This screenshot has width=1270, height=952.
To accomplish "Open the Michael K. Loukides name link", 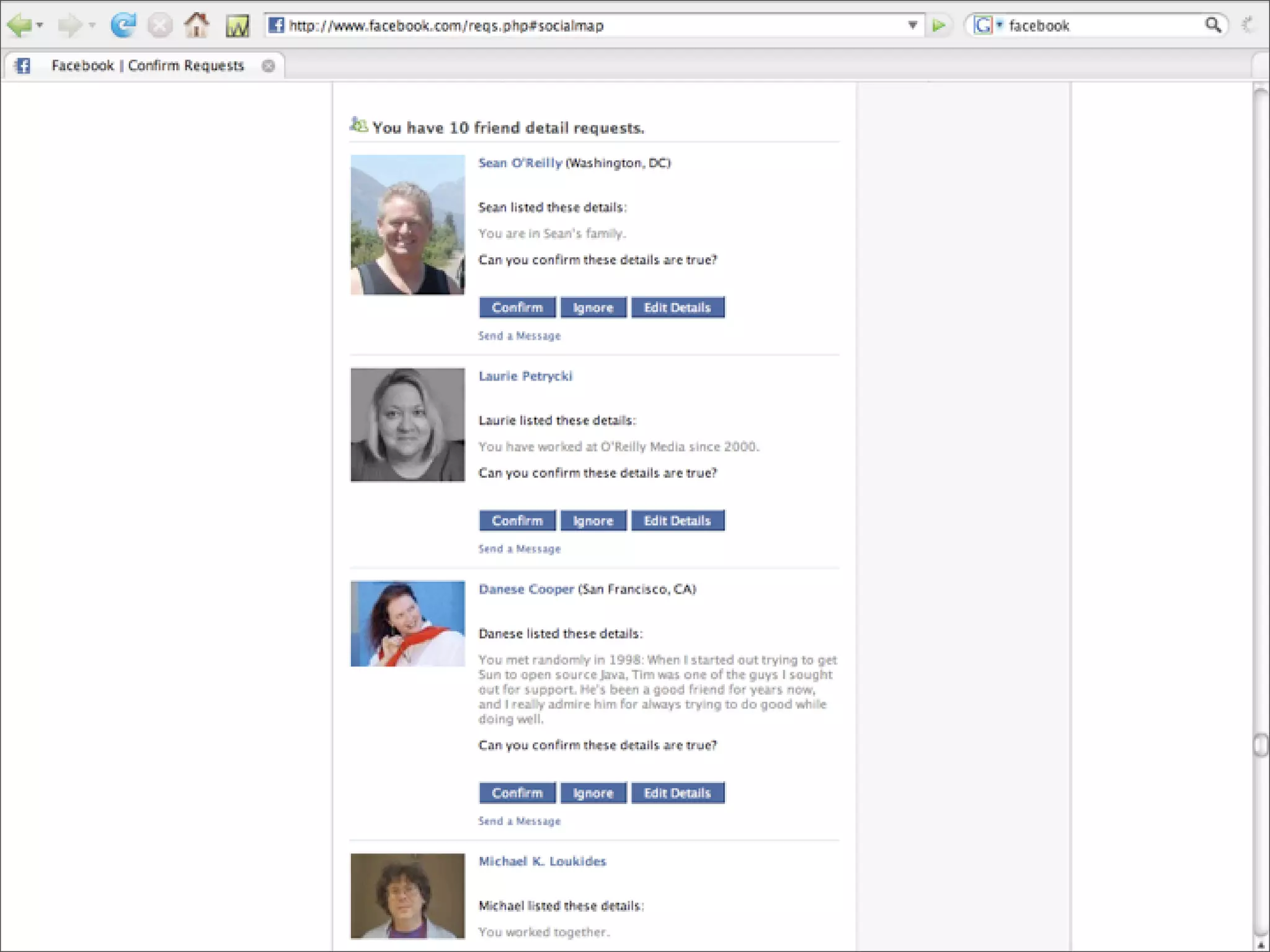I will point(543,862).
